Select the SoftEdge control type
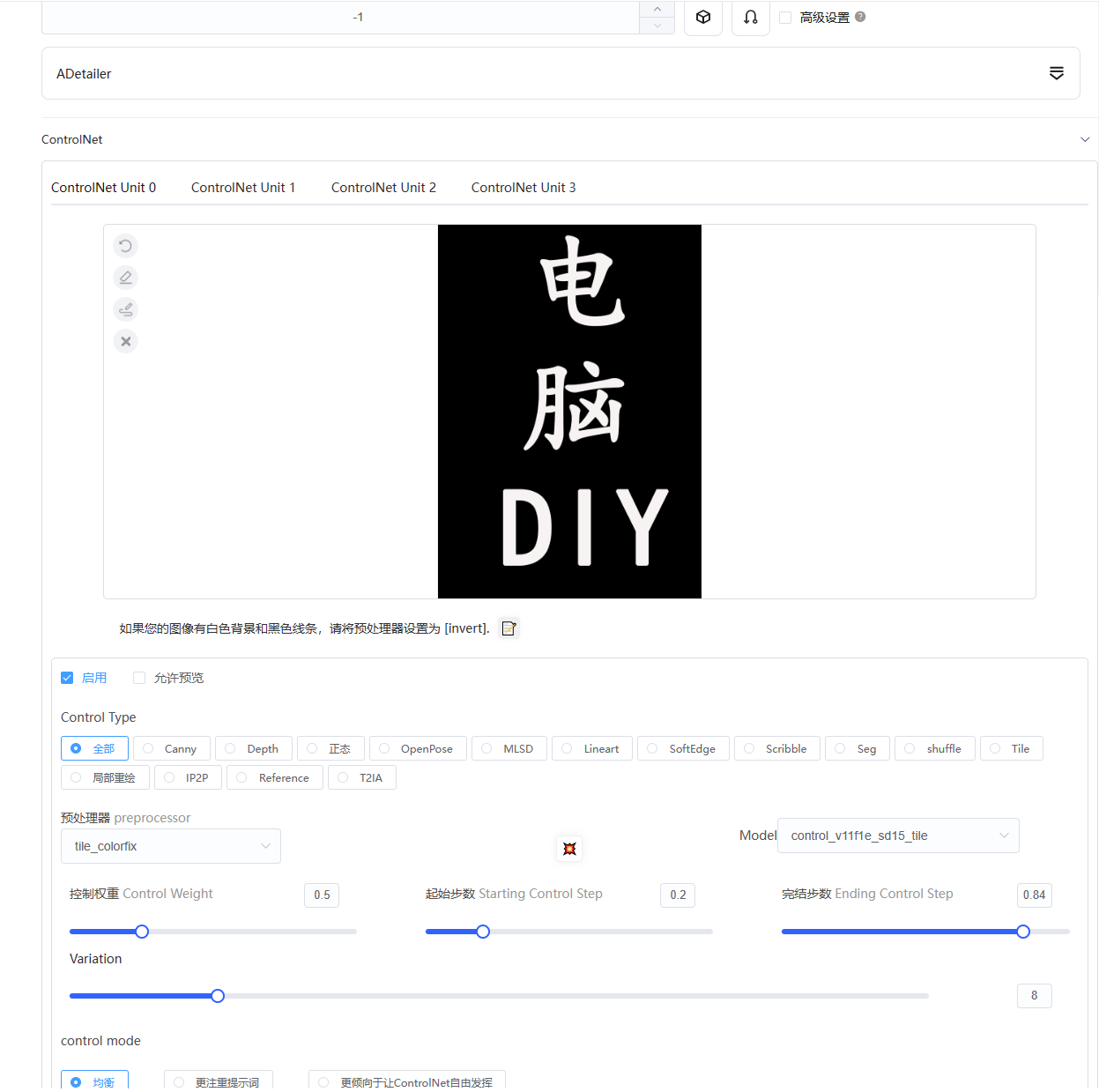The height and width of the screenshot is (1092, 1099). click(x=683, y=748)
